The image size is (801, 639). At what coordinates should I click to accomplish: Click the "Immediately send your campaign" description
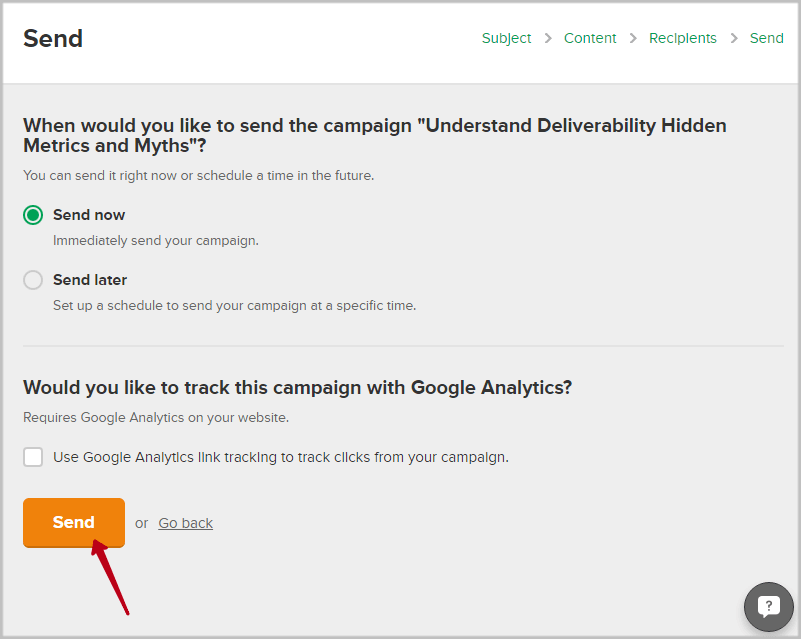156,241
